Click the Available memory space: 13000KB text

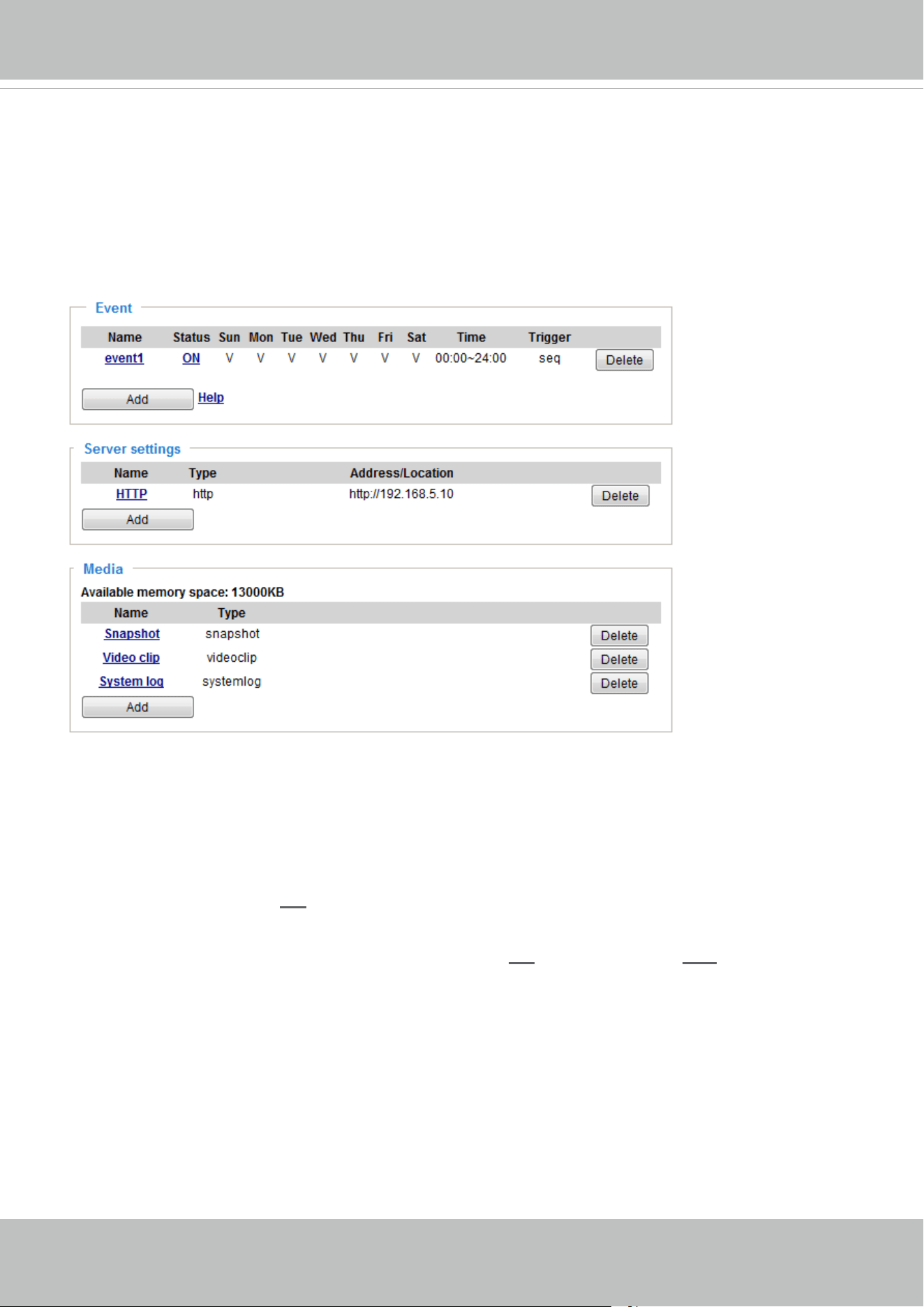point(182,592)
